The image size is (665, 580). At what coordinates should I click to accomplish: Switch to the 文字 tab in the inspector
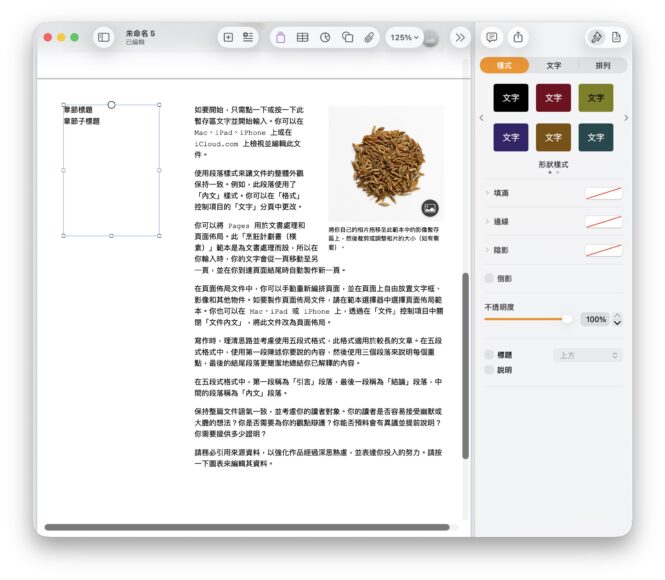point(553,65)
